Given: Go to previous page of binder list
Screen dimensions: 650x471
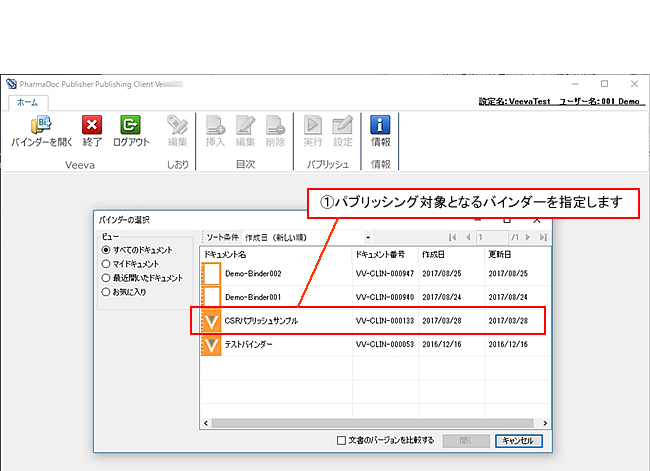Looking at the screenshot, I should point(468,237).
